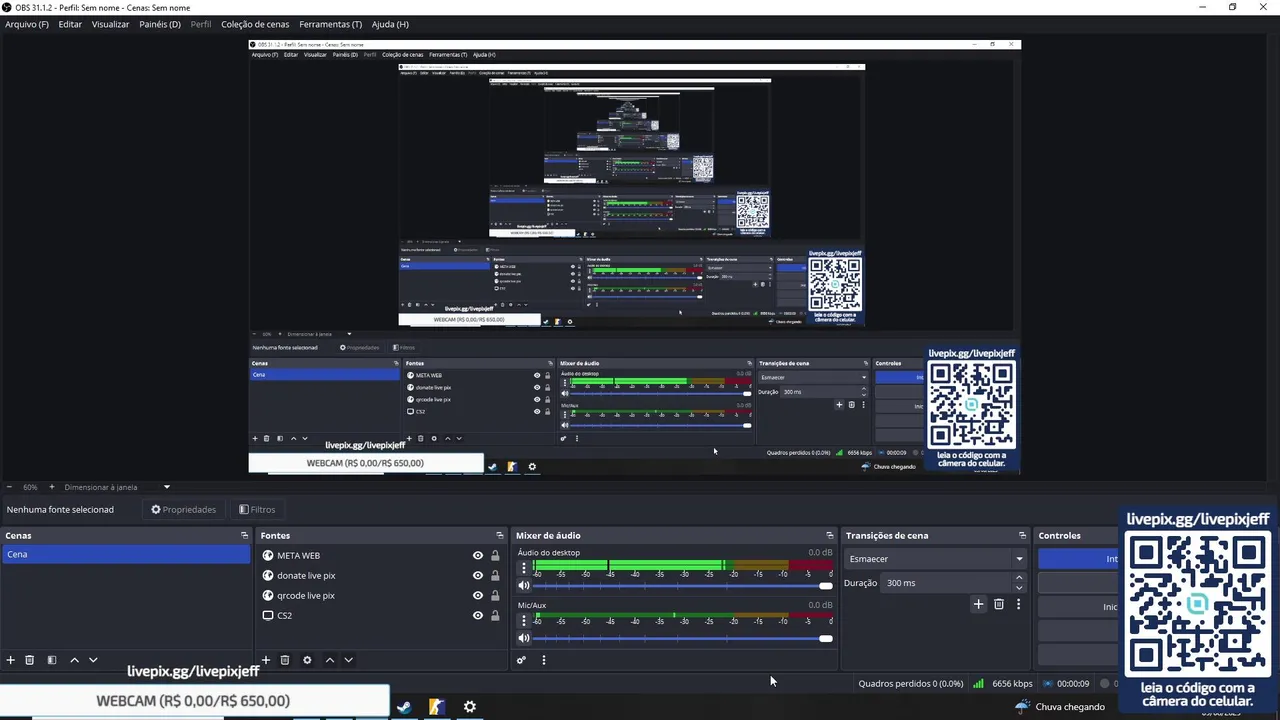1280x720 pixels.
Task: Move source down in Fontes panel
Action: 348,660
